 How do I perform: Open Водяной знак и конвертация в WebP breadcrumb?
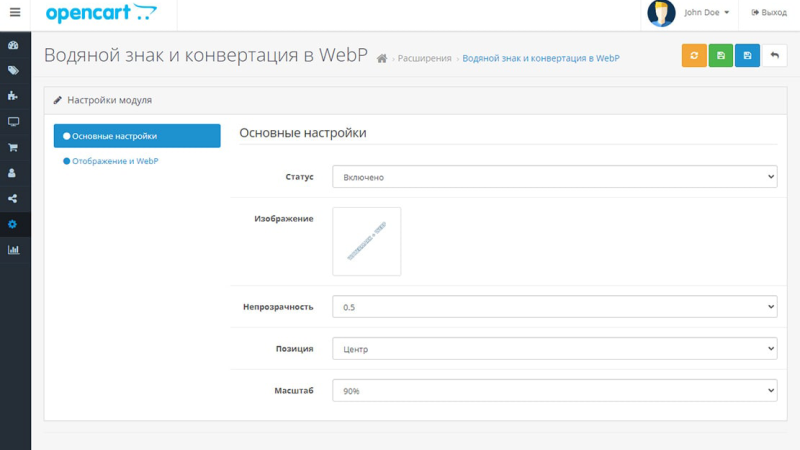pos(541,59)
